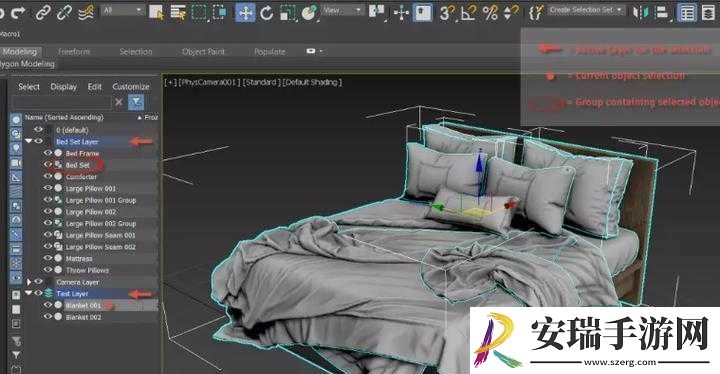Toggle Keyboard Shortcut Override icon
The height and width of the screenshot is (374, 720).
tap(422, 12)
